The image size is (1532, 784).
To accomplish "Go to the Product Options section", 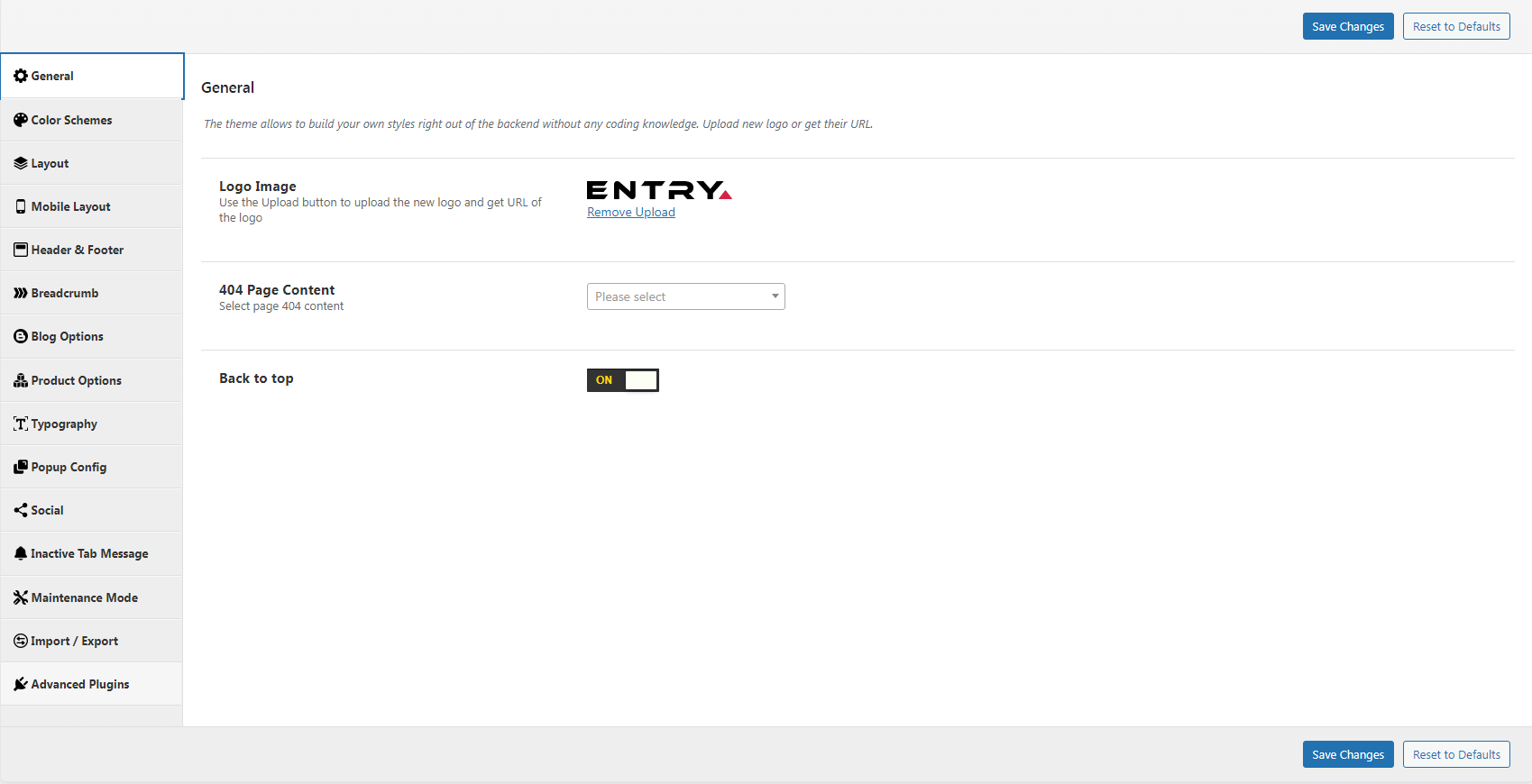I will click(x=77, y=380).
